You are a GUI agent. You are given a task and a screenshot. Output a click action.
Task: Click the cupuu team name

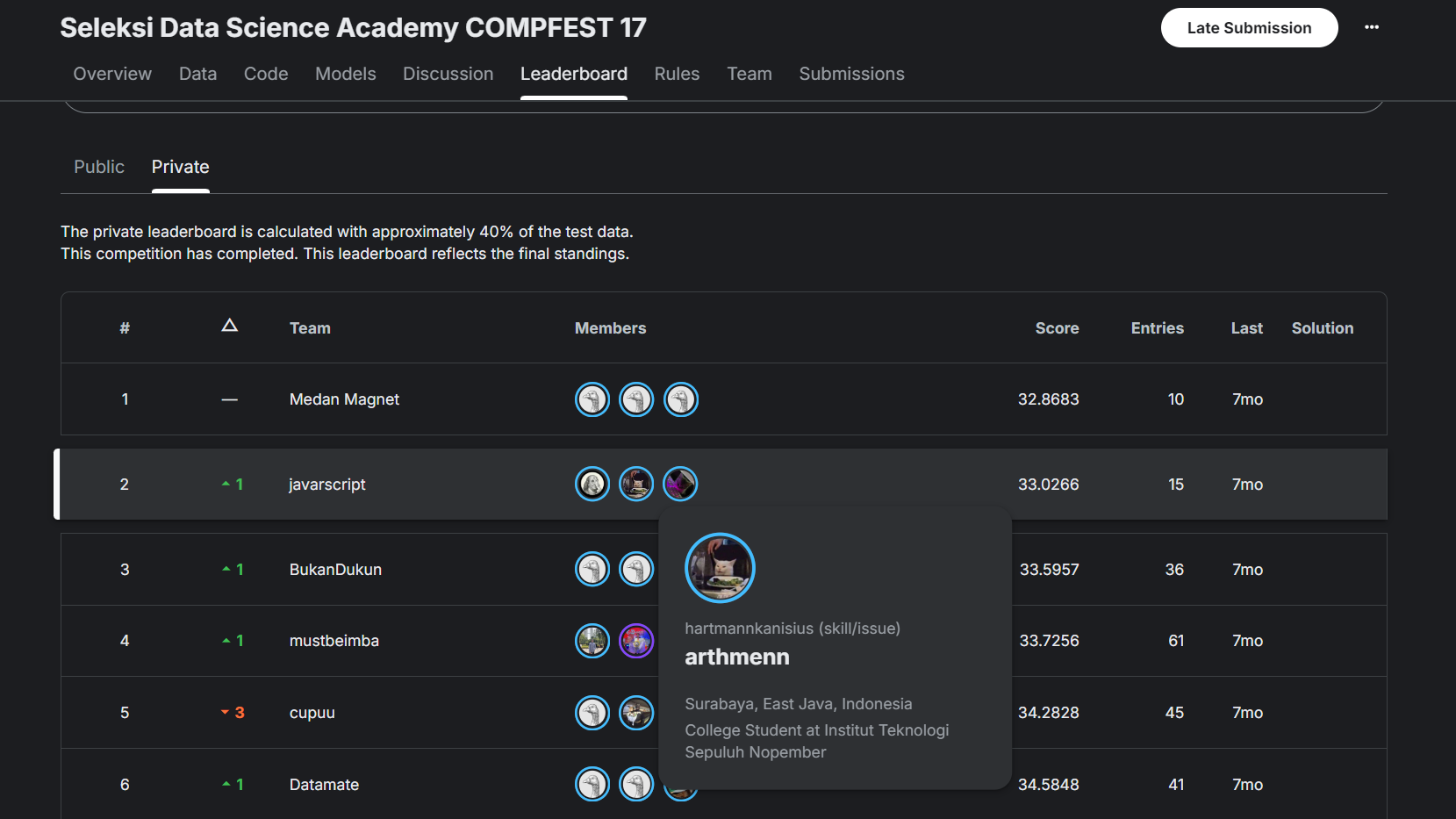coord(312,713)
